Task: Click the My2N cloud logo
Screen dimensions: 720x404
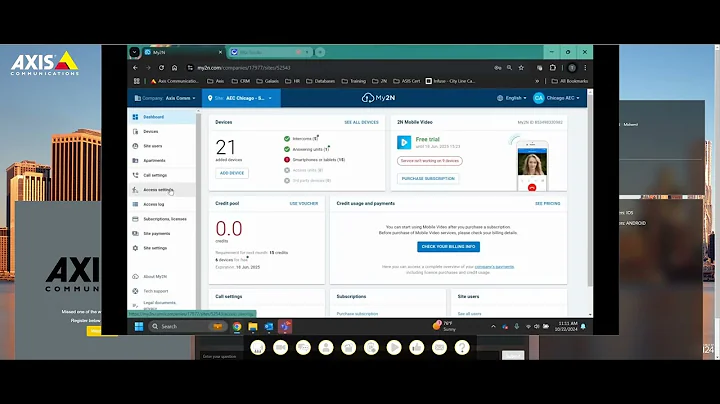Action: point(378,98)
